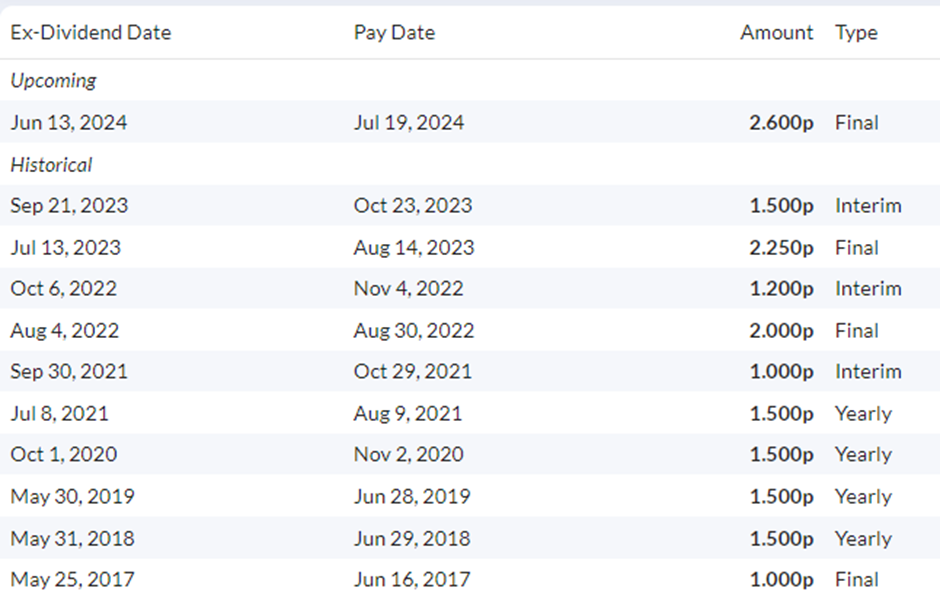Image resolution: width=940 pixels, height=598 pixels.
Task: Click pay date Oct 29, 2021
Action: pyautogui.click(x=412, y=371)
